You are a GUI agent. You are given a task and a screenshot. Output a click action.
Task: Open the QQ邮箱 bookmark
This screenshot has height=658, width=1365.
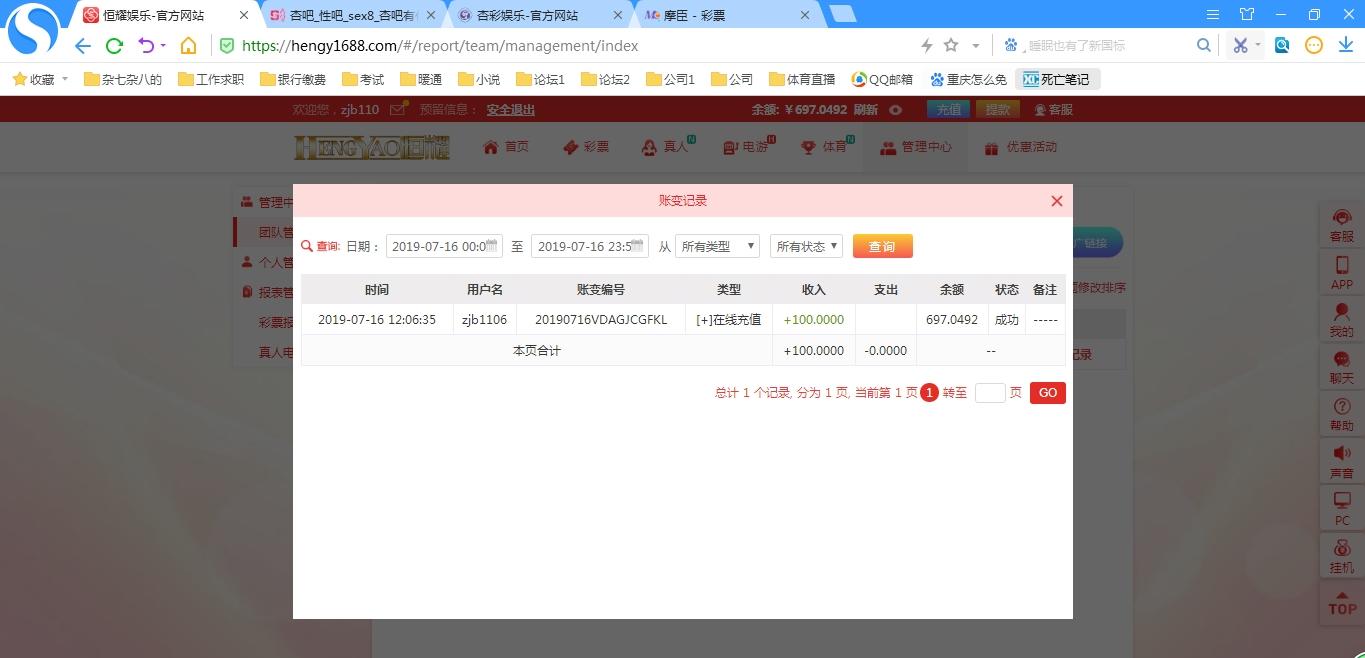(881, 79)
